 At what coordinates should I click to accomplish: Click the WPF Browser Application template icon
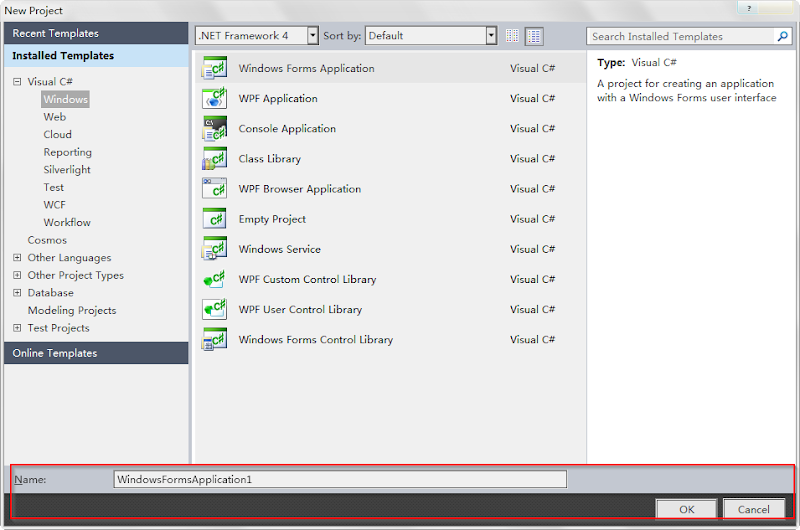[x=214, y=189]
